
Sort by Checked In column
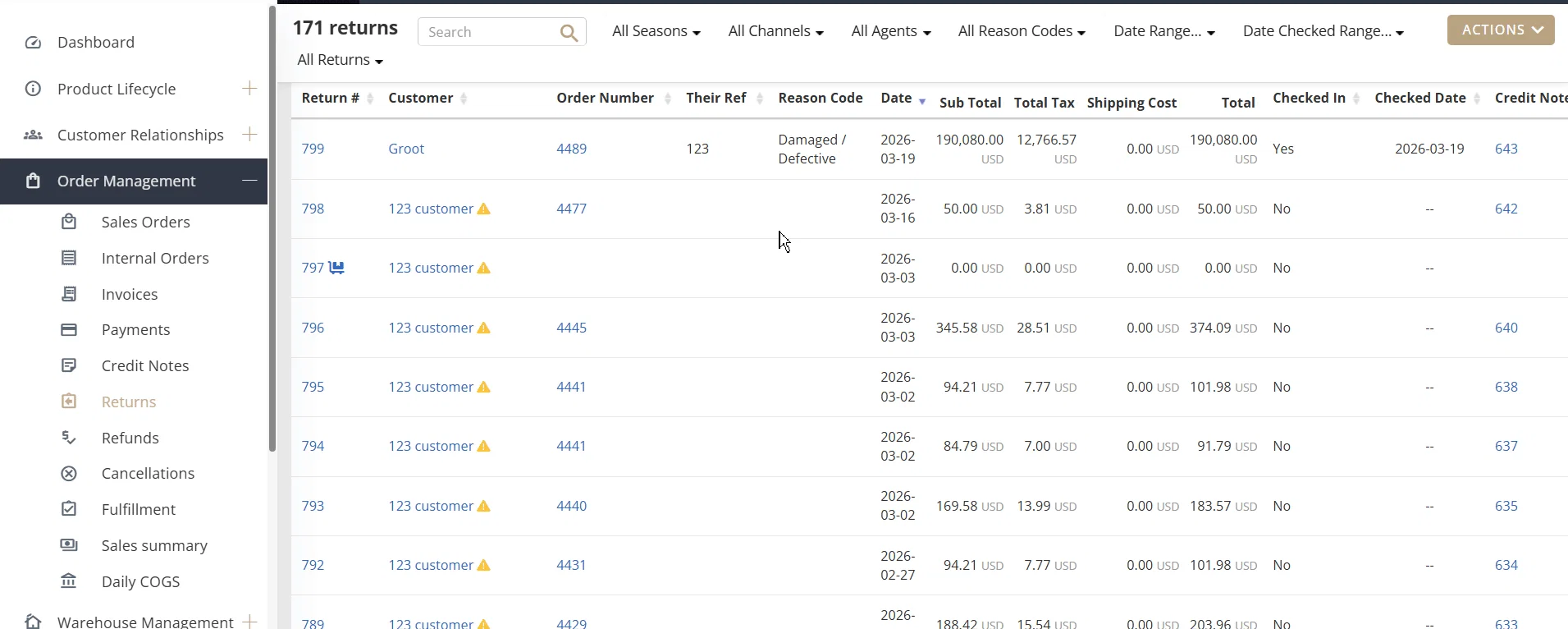coord(1316,99)
